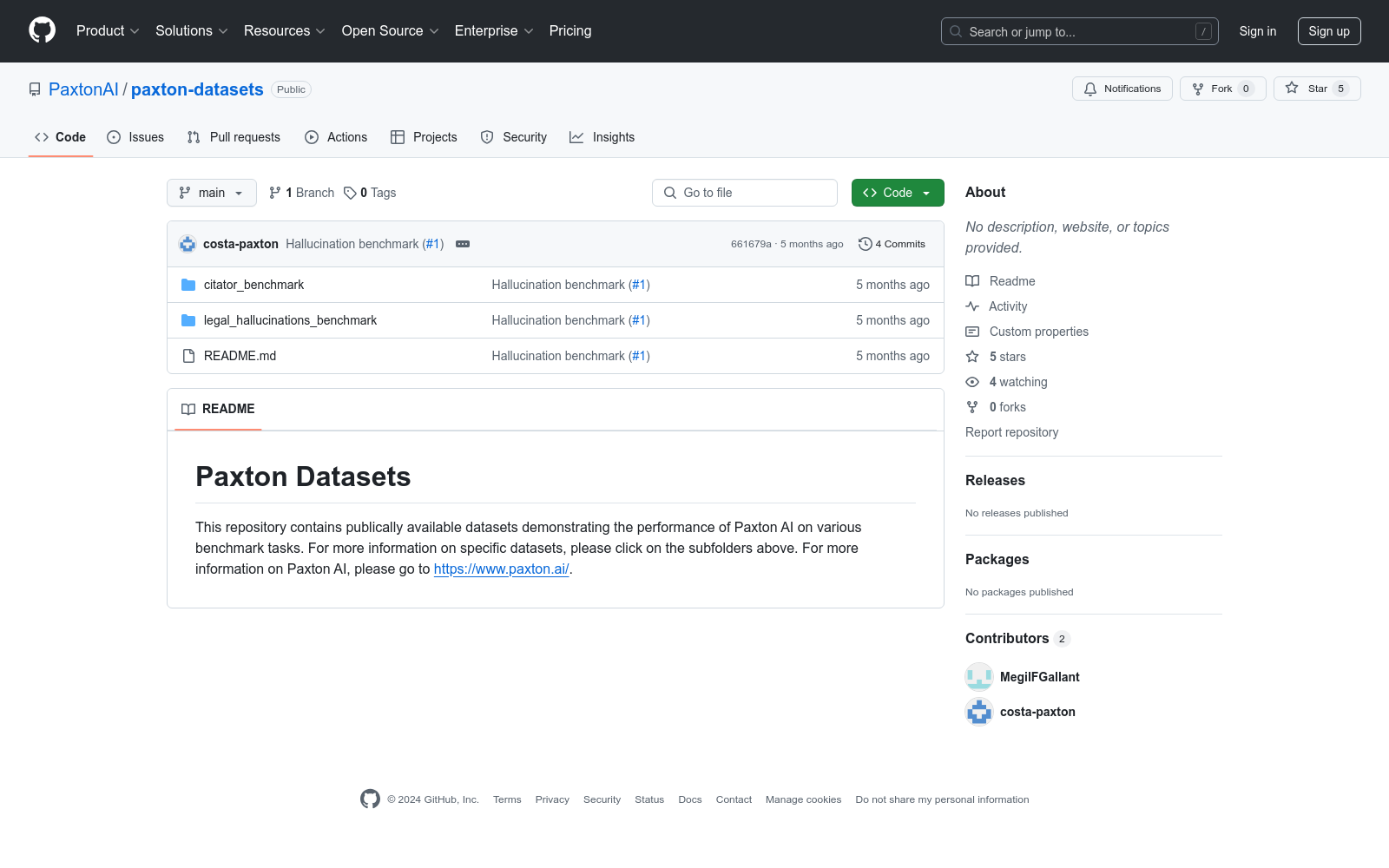Click the Star button

click(x=1317, y=89)
